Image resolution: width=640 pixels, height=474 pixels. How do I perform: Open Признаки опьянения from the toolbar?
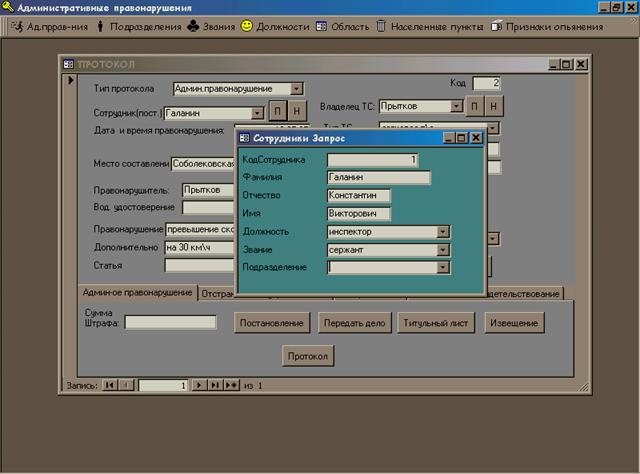pos(546,27)
